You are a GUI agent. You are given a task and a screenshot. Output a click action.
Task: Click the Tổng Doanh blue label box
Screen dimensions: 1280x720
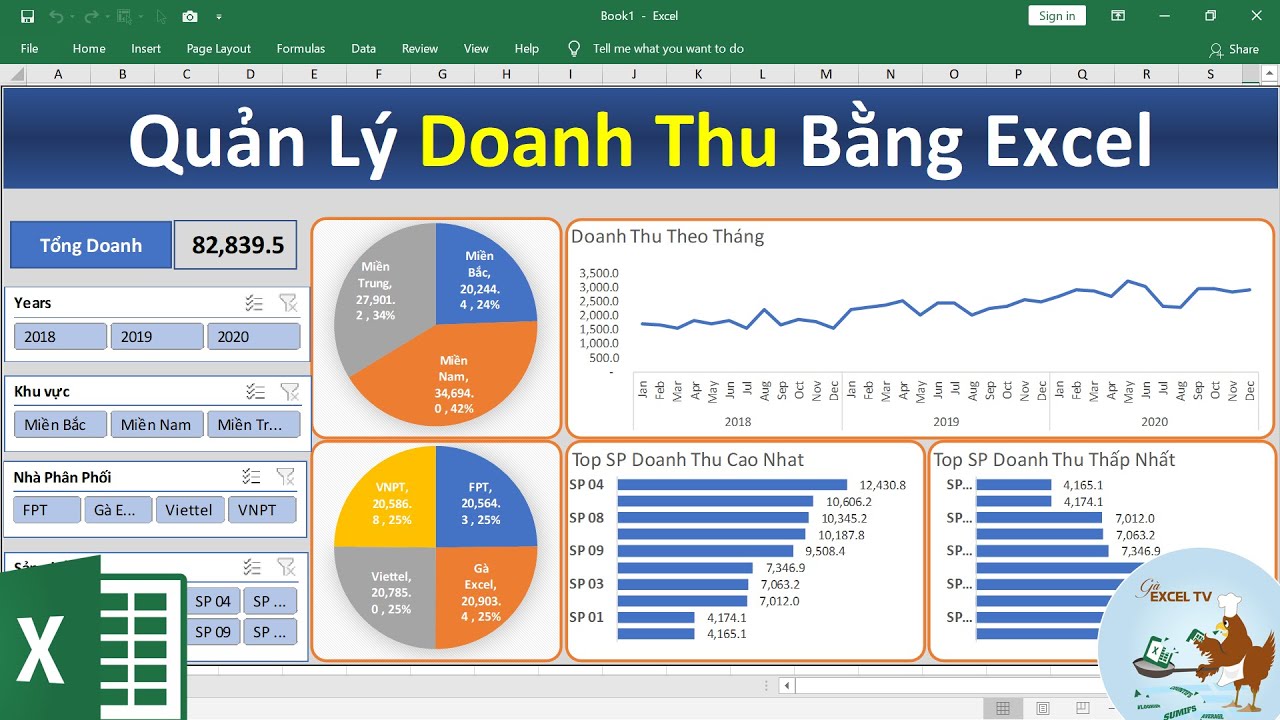91,245
